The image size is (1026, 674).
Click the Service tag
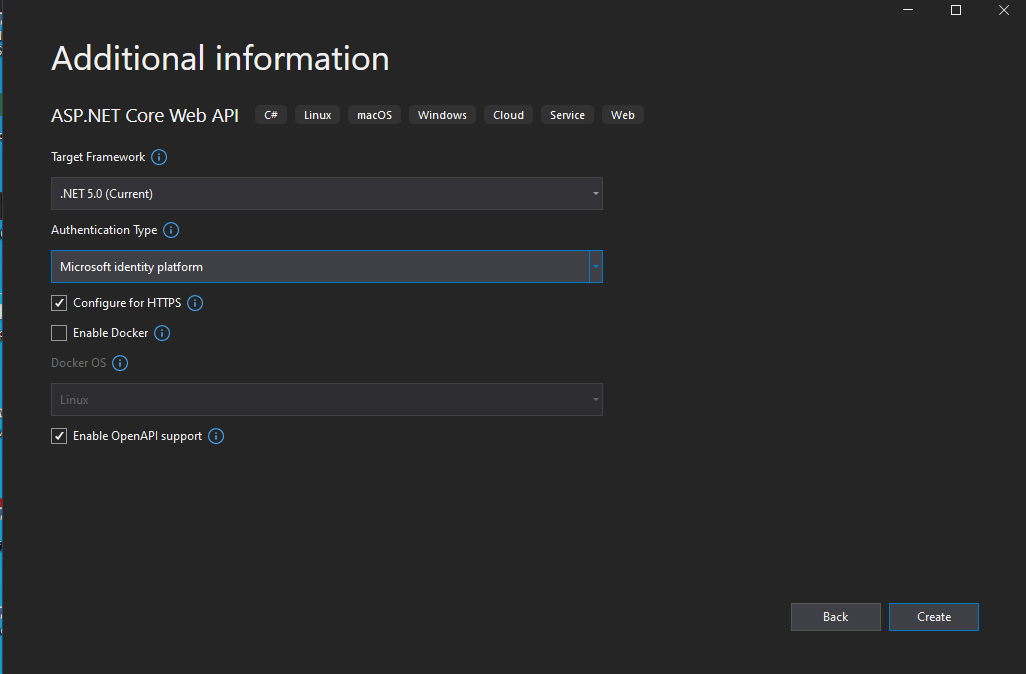(x=567, y=115)
